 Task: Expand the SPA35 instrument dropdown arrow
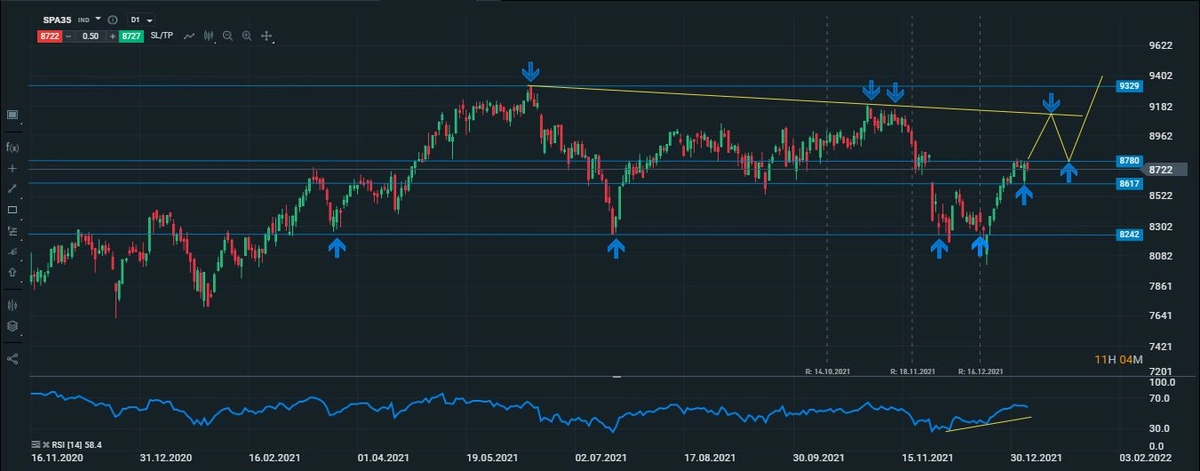point(98,19)
